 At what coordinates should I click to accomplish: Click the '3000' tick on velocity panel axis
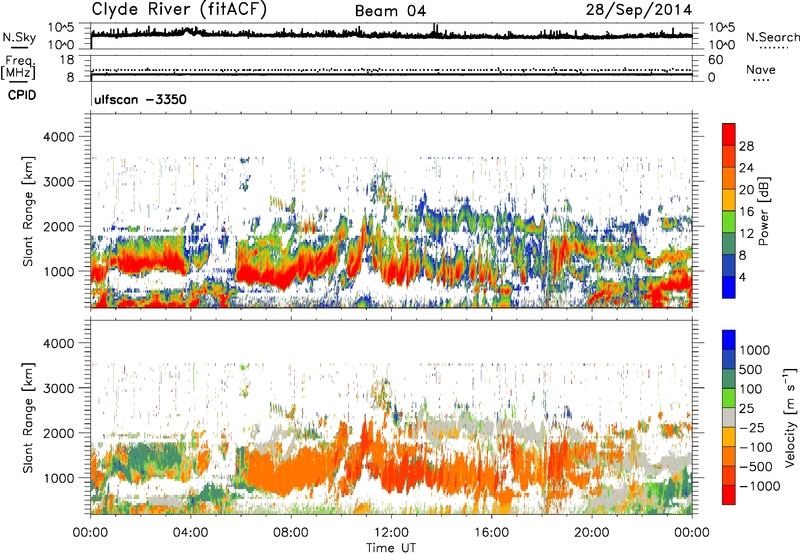[58, 388]
